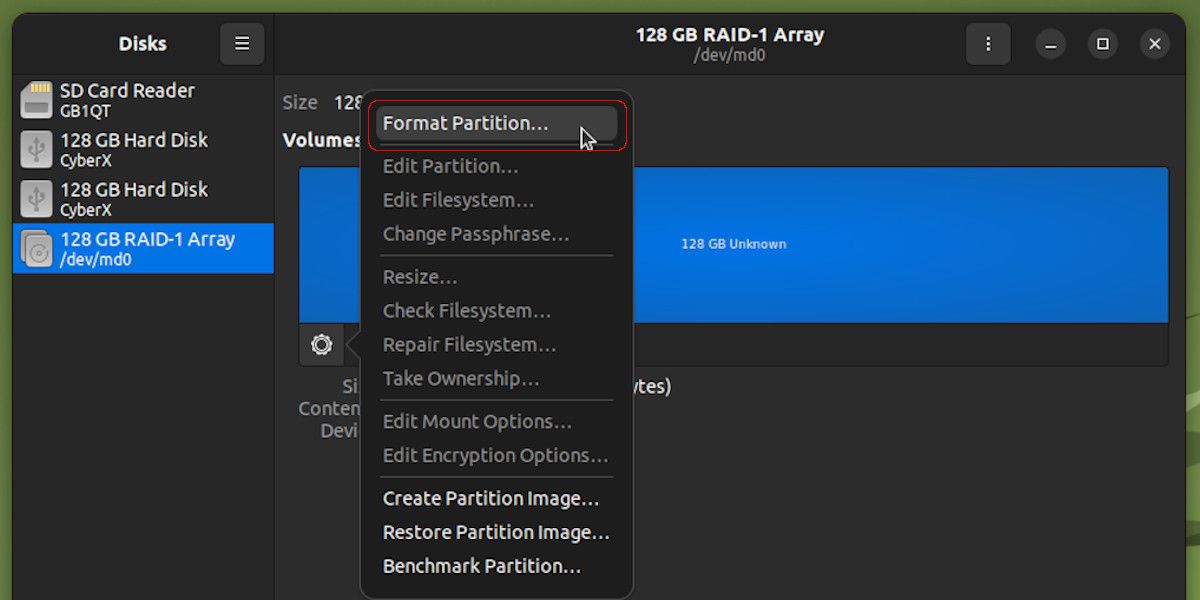
Task: Choose Repair Filesystem from the menu
Action: point(468,344)
